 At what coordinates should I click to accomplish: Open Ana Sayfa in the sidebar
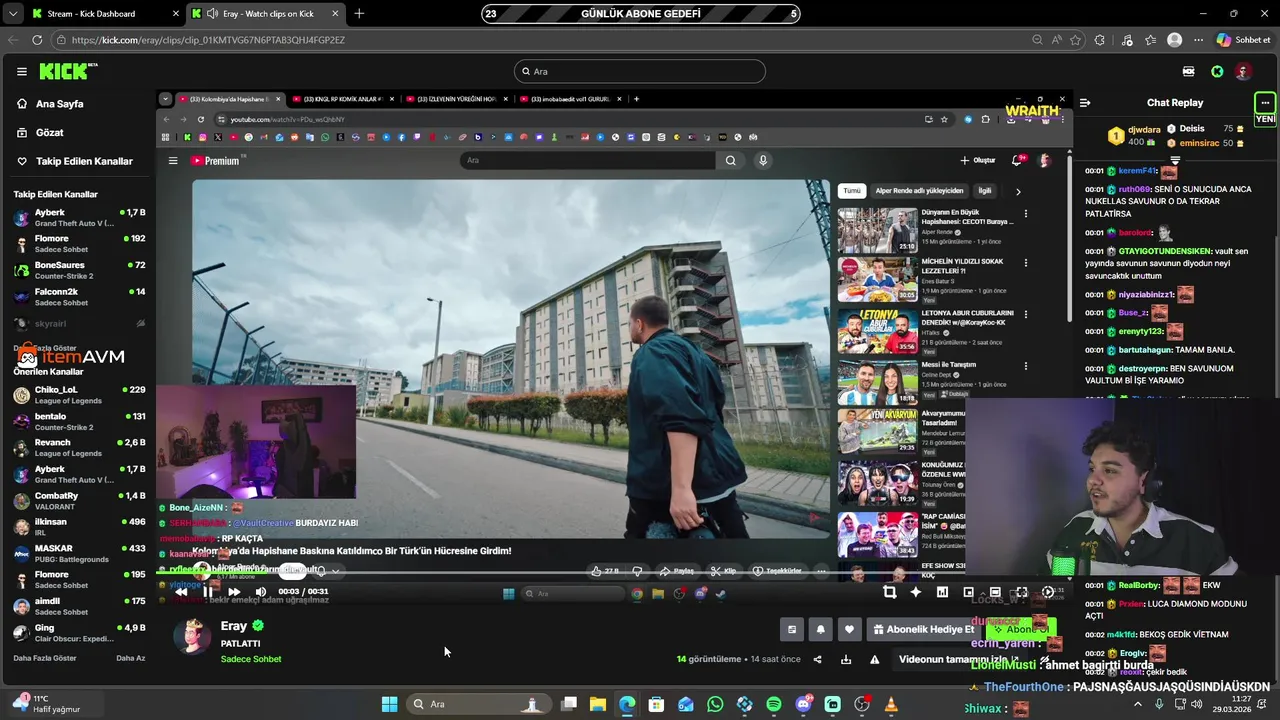coord(59,104)
